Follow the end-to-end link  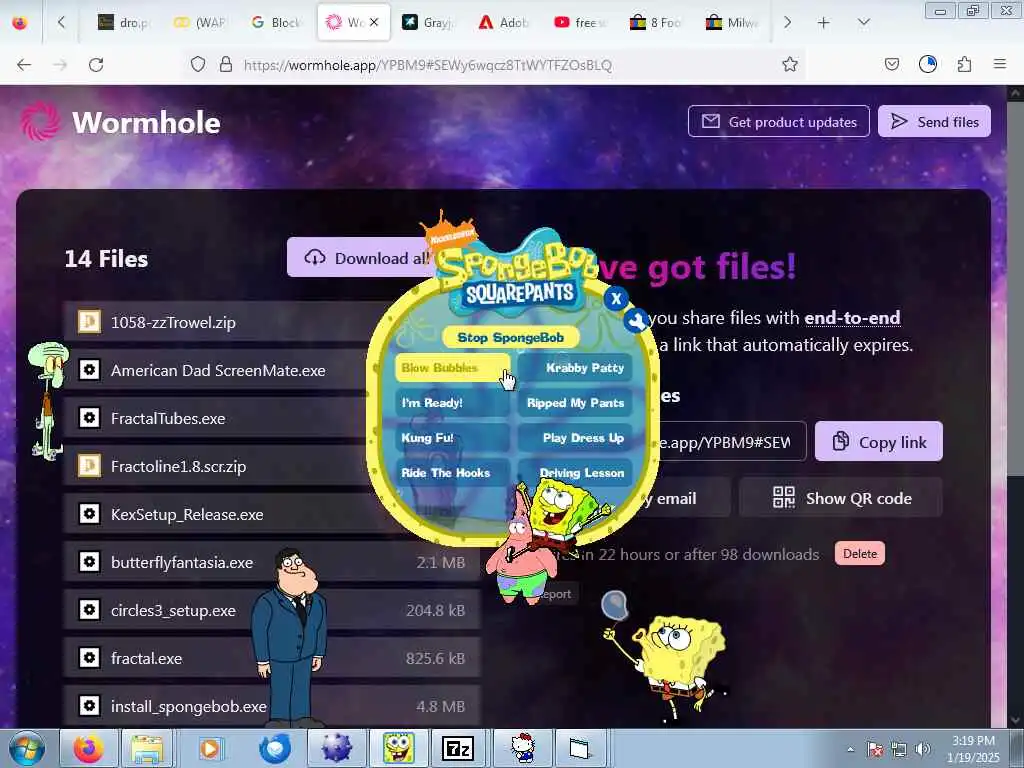point(852,317)
